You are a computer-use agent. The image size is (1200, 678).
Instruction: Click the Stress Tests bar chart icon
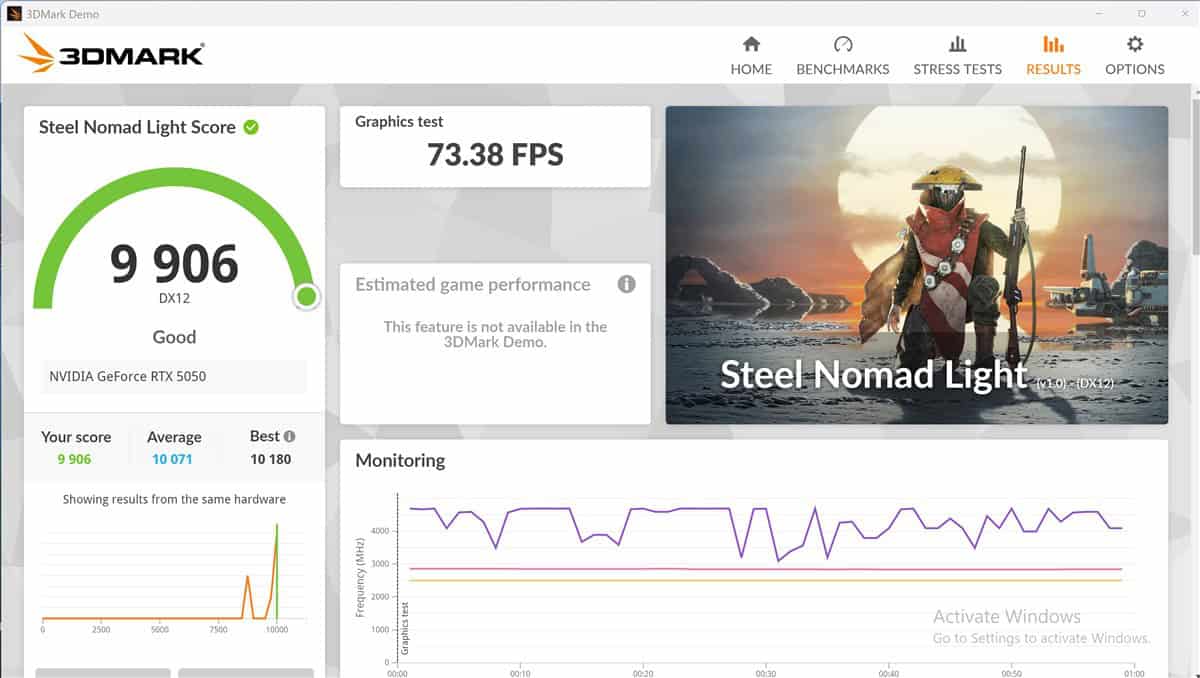(x=957, y=45)
